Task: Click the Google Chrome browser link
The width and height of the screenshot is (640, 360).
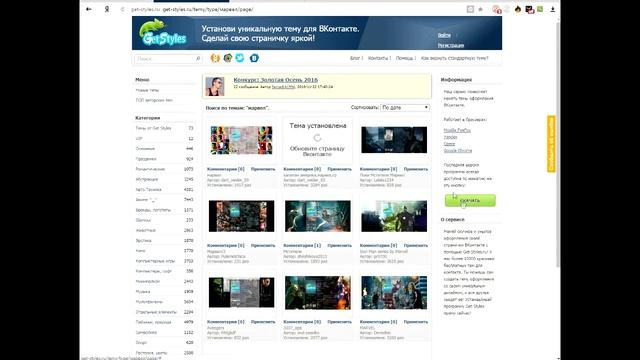Action: pyautogui.click(x=458, y=151)
